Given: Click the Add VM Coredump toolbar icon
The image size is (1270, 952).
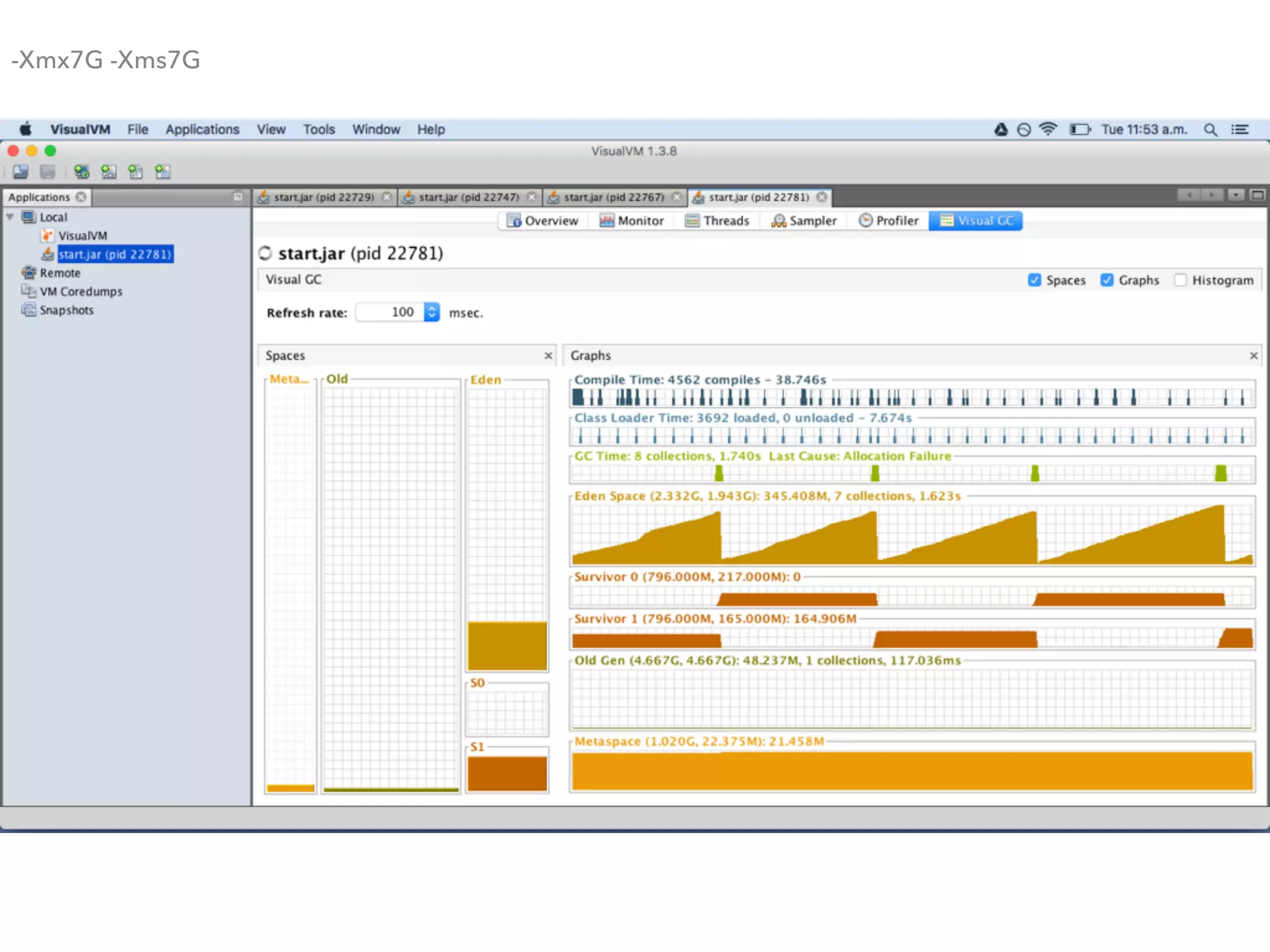Looking at the screenshot, I should tap(135, 172).
